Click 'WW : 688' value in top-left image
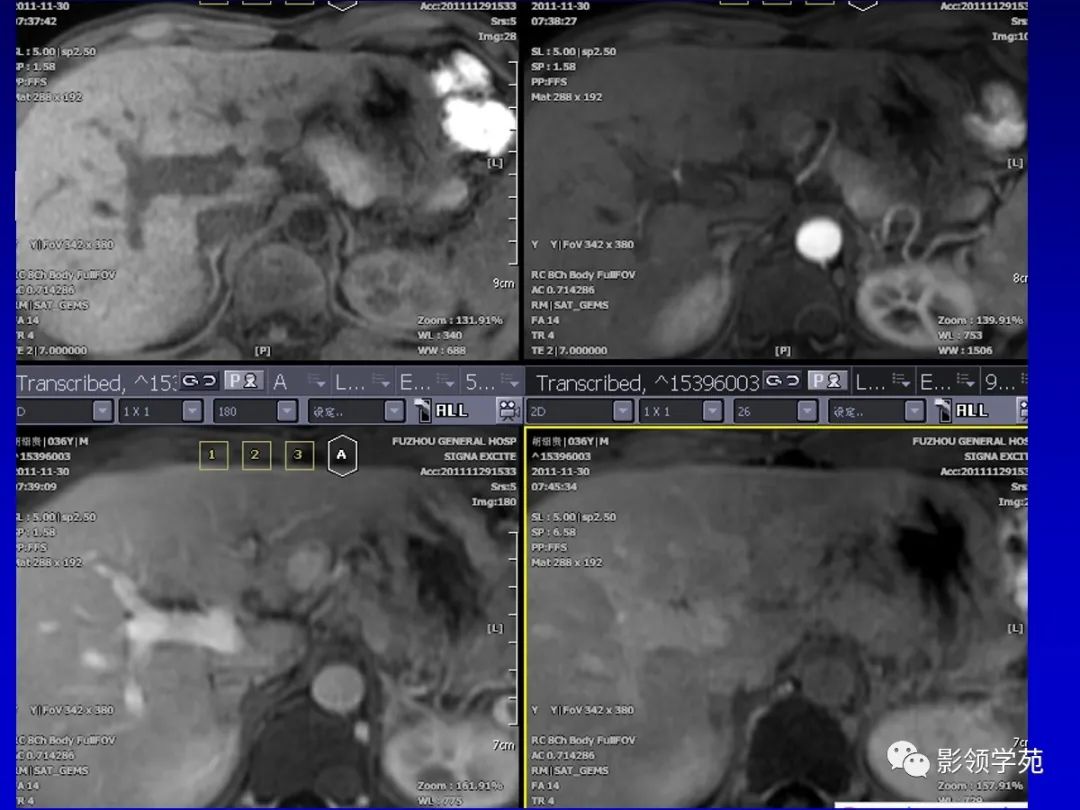This screenshot has width=1080, height=810. click(442, 351)
